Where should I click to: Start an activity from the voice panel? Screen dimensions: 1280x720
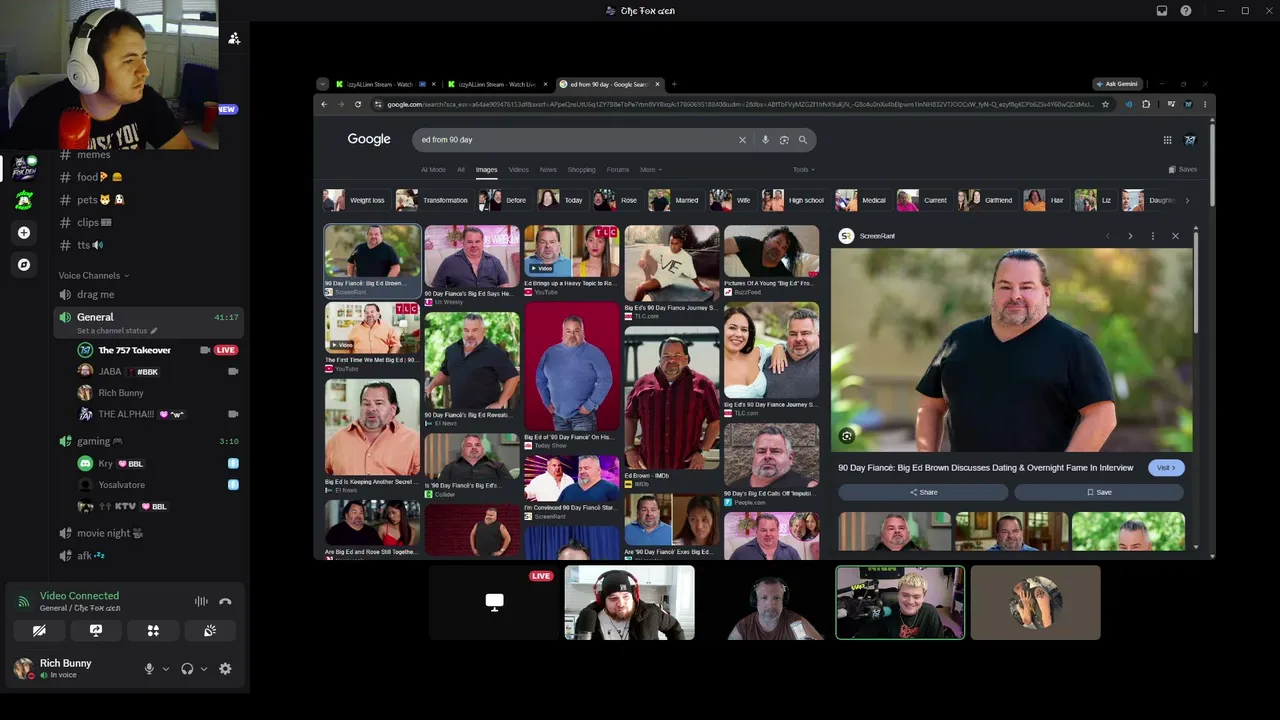coord(153,631)
